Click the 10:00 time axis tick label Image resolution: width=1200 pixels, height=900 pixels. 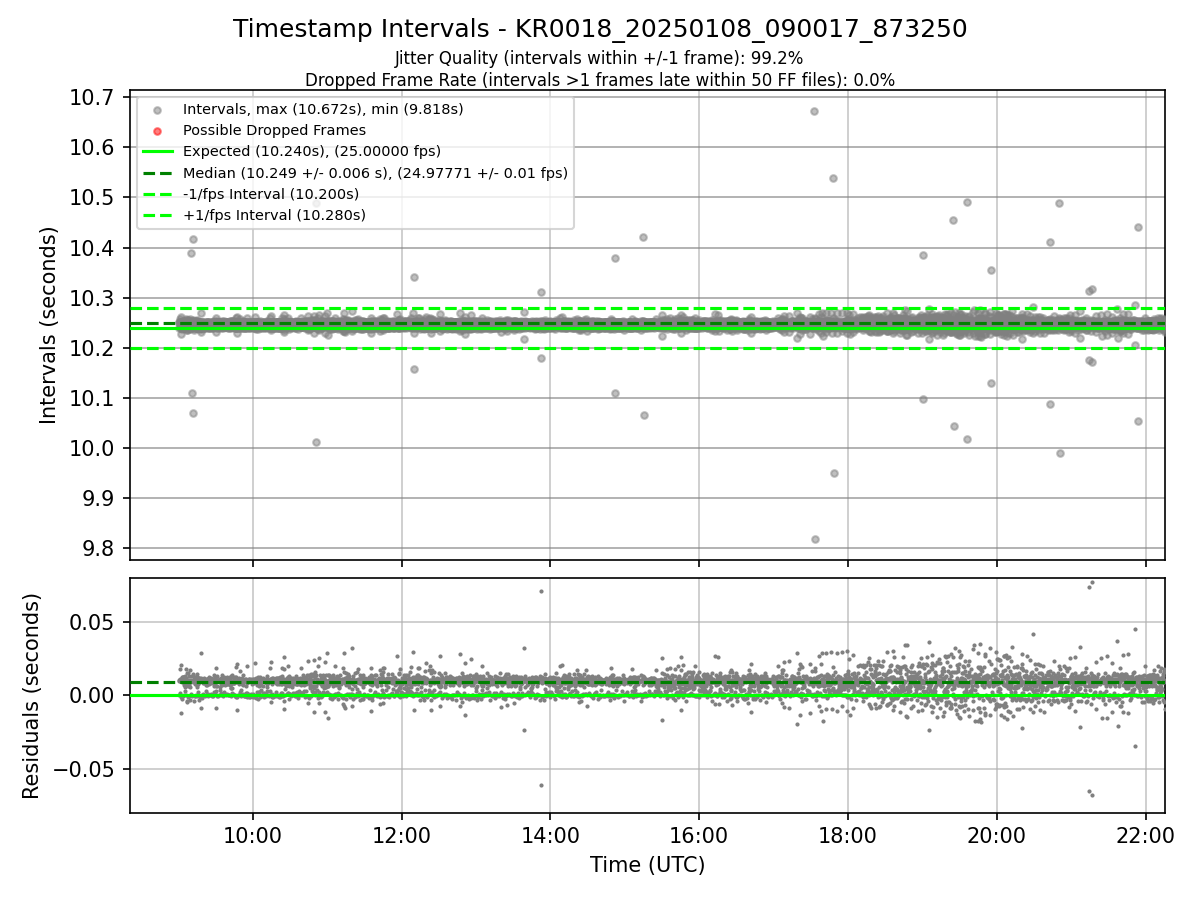tap(253, 835)
